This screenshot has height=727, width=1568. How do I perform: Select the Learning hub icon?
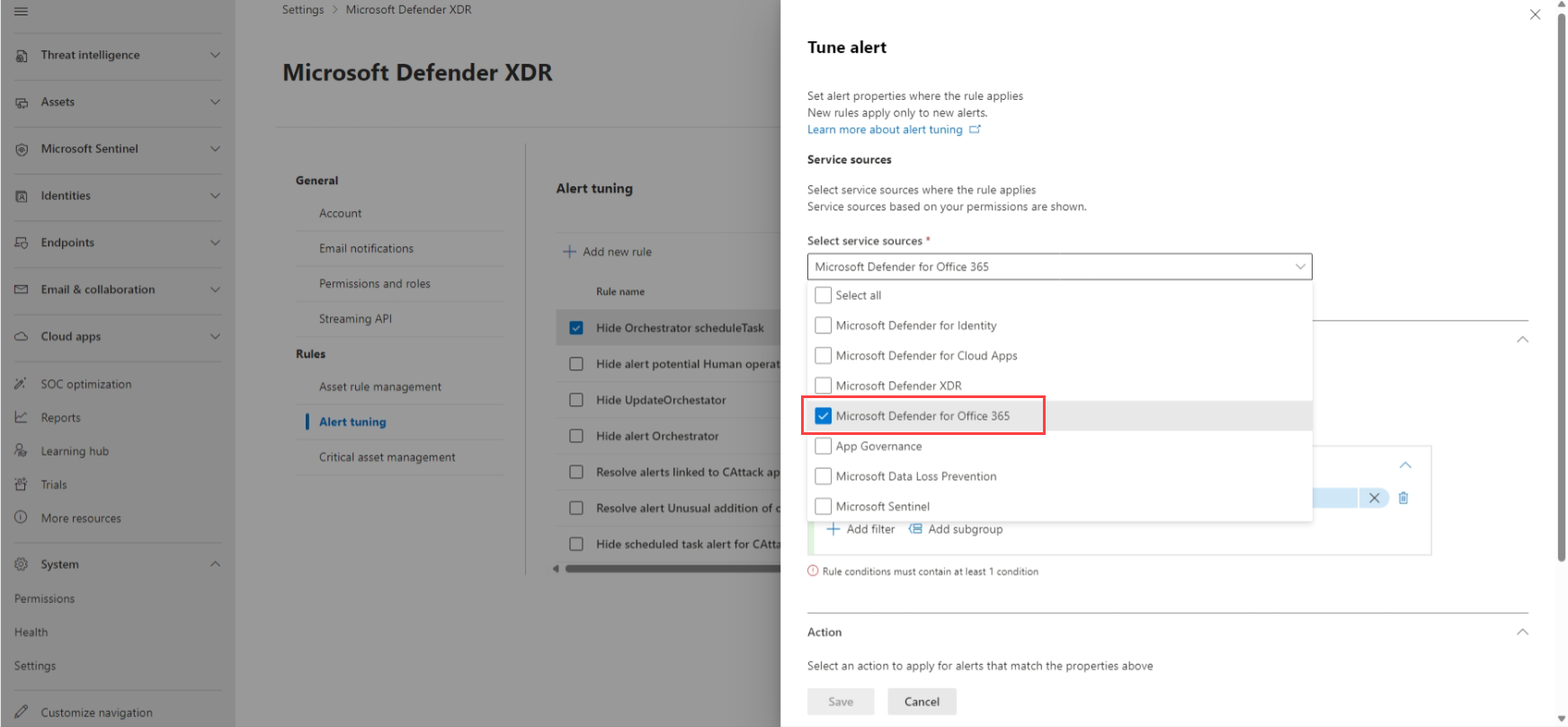(21, 450)
